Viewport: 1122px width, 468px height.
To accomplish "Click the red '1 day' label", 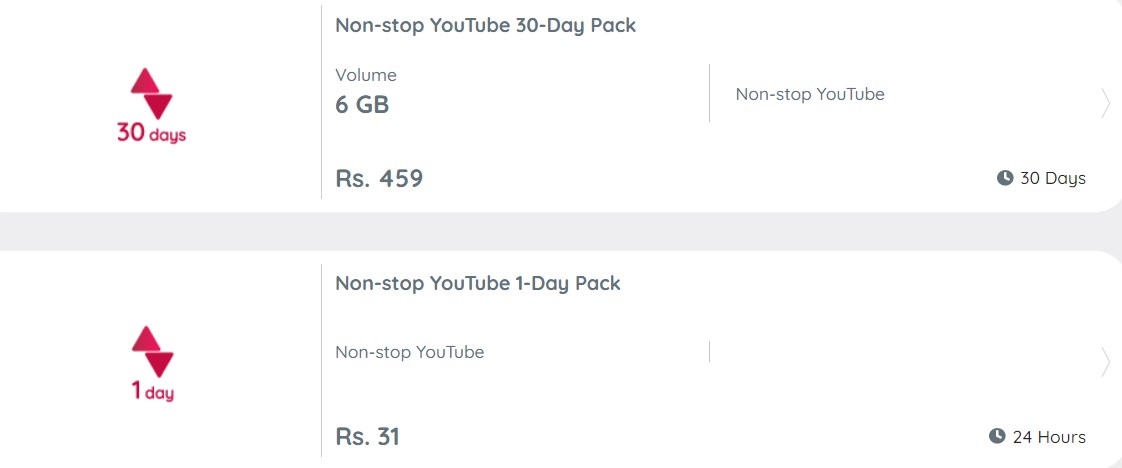I will (x=152, y=391).
